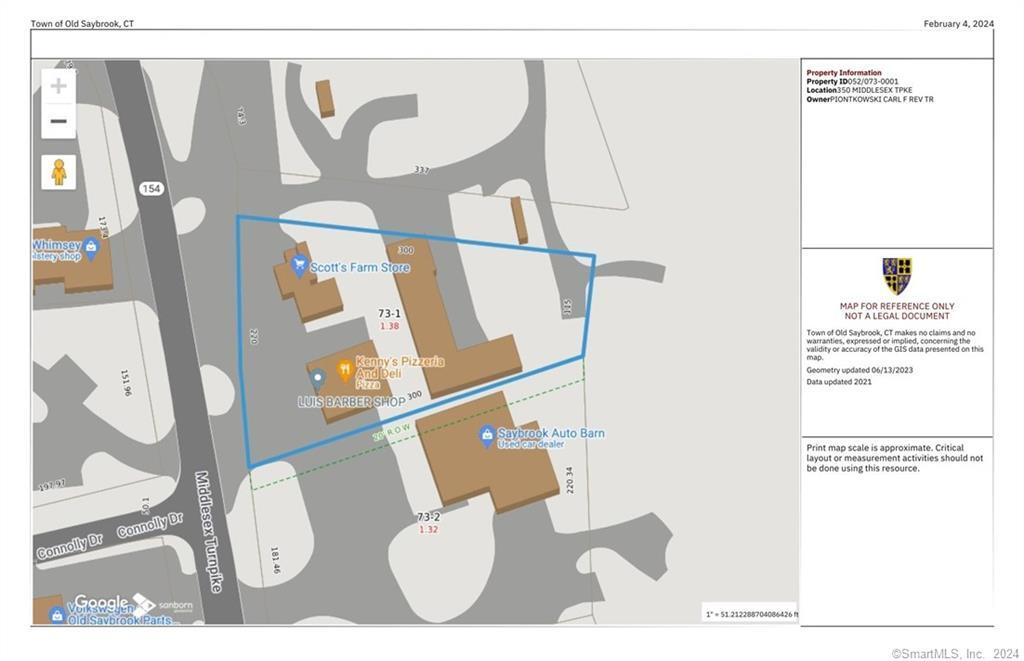The width and height of the screenshot is (1024, 661).
Task: Open the Saybrook Auto Barn place label
Action: (x=551, y=438)
